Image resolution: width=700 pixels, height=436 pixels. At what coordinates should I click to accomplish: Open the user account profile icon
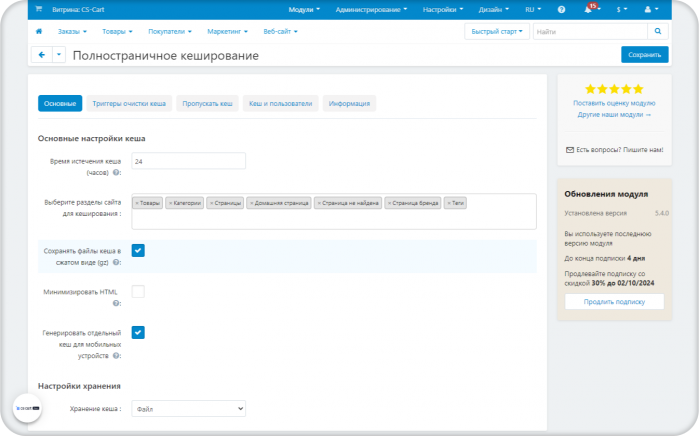tap(648, 9)
